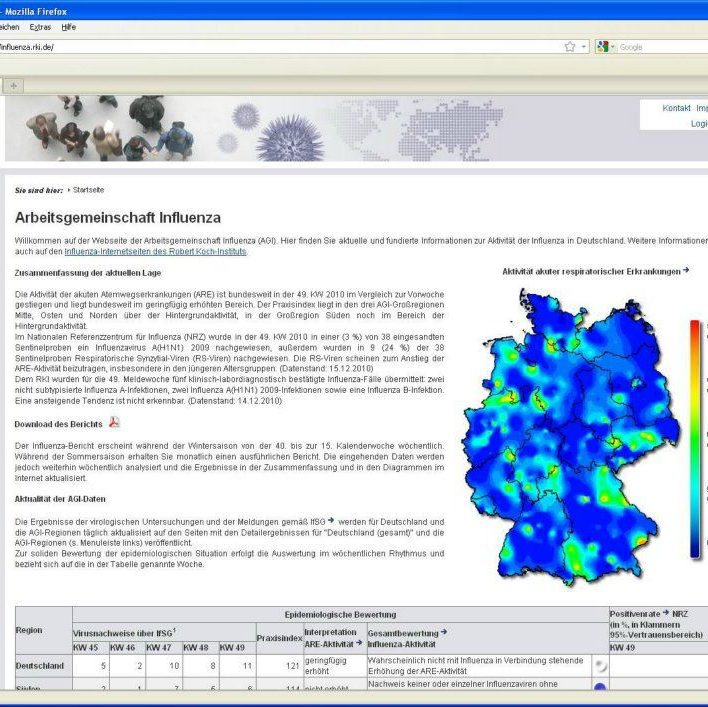Go to Startseite in the breadcrumb
Screen dimensions: 708x707
88,189
